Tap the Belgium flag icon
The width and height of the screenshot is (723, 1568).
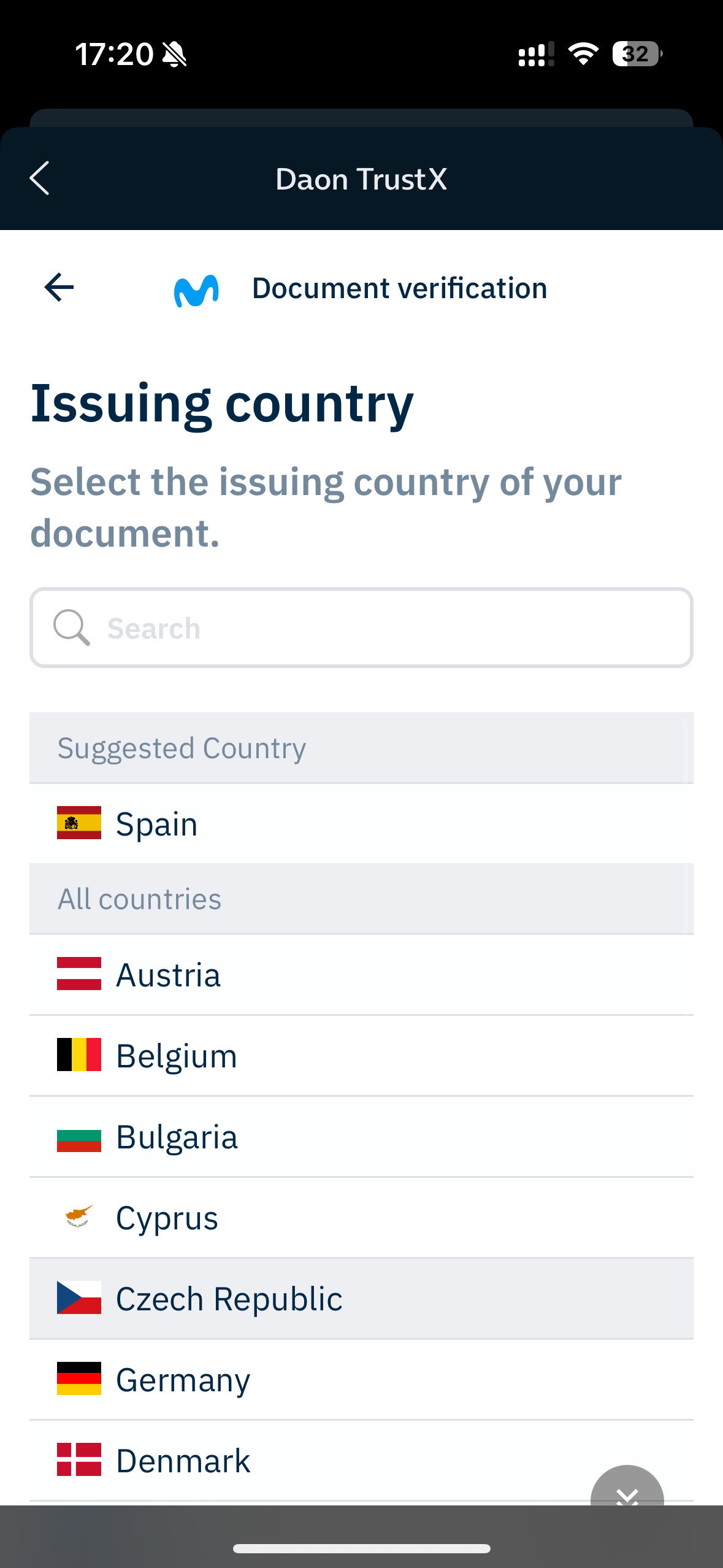pyautogui.click(x=79, y=1055)
